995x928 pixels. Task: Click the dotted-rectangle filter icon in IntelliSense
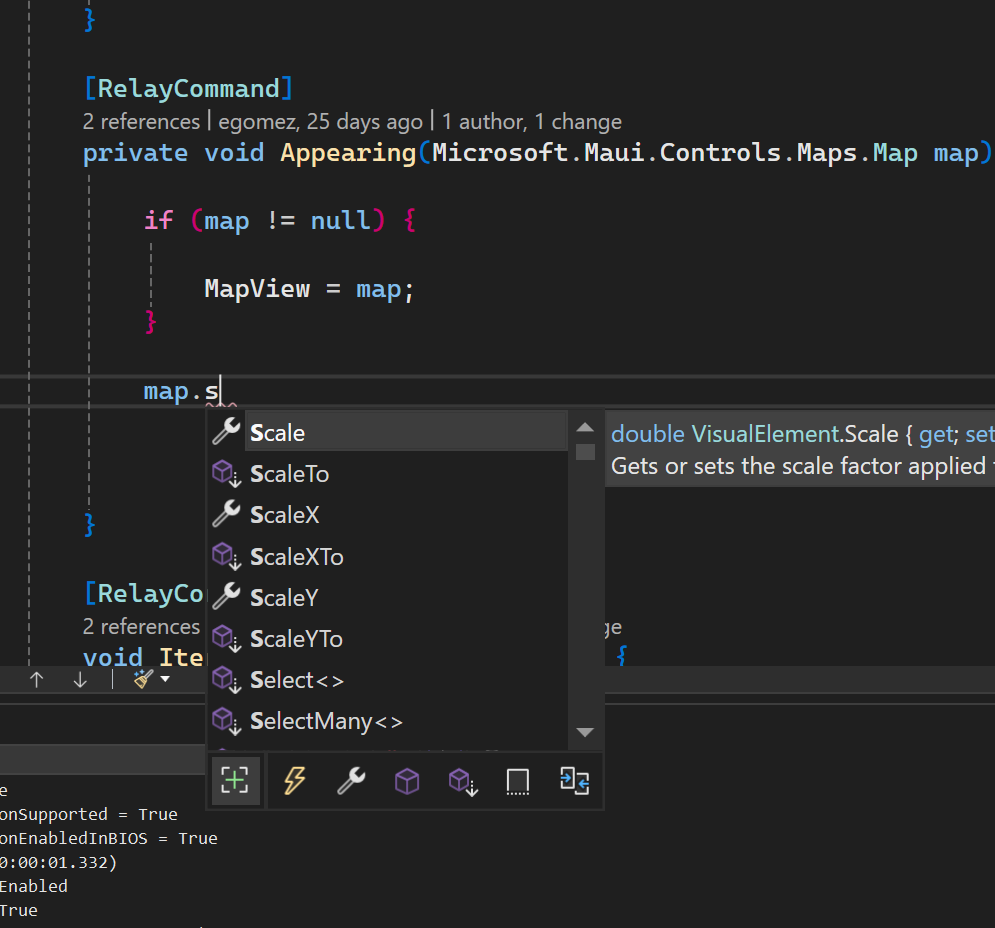tap(517, 780)
